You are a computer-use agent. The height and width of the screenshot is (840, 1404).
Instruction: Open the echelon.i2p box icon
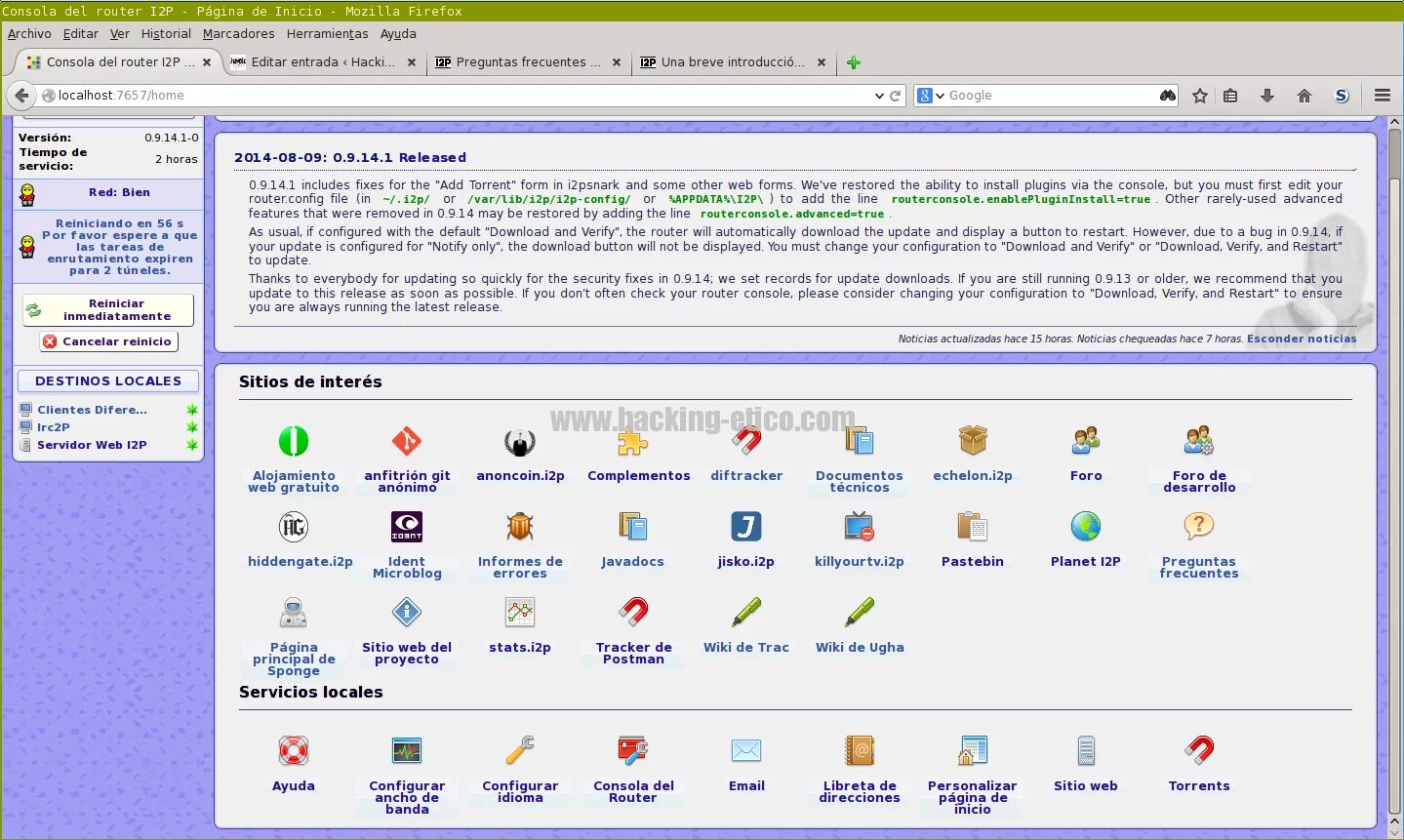(973, 441)
